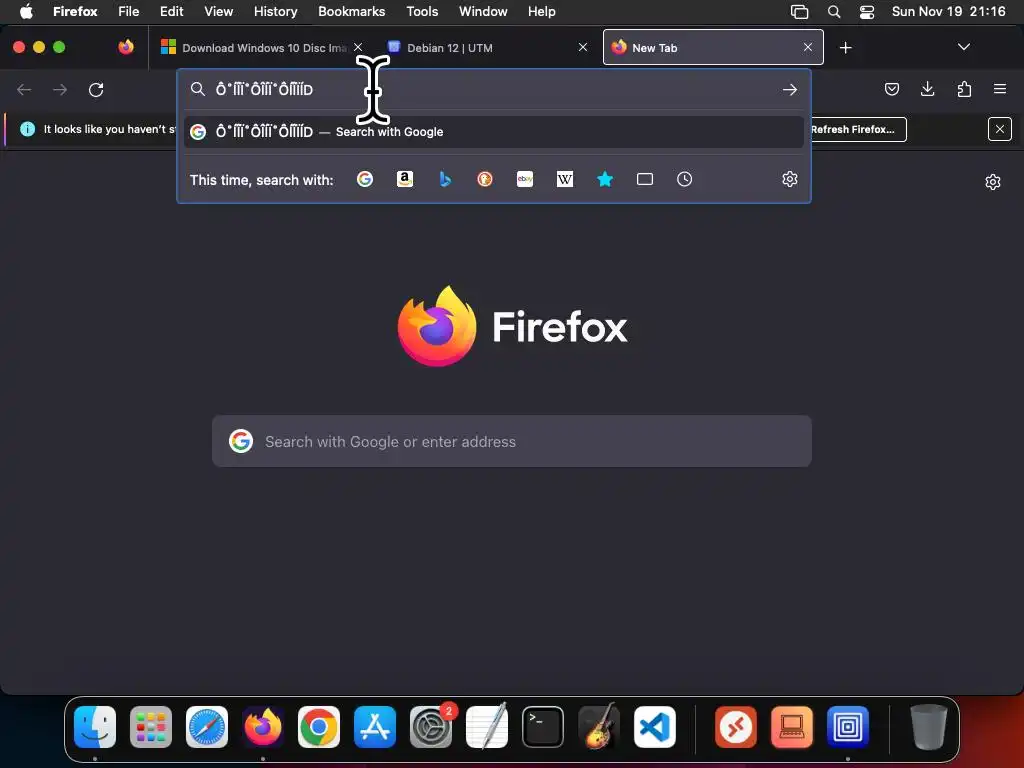Open the Edit menu

click(x=172, y=11)
